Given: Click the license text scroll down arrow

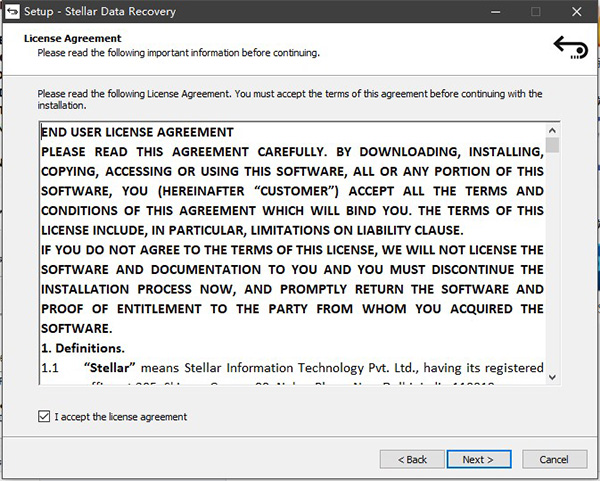Looking at the screenshot, I should 553,376.
